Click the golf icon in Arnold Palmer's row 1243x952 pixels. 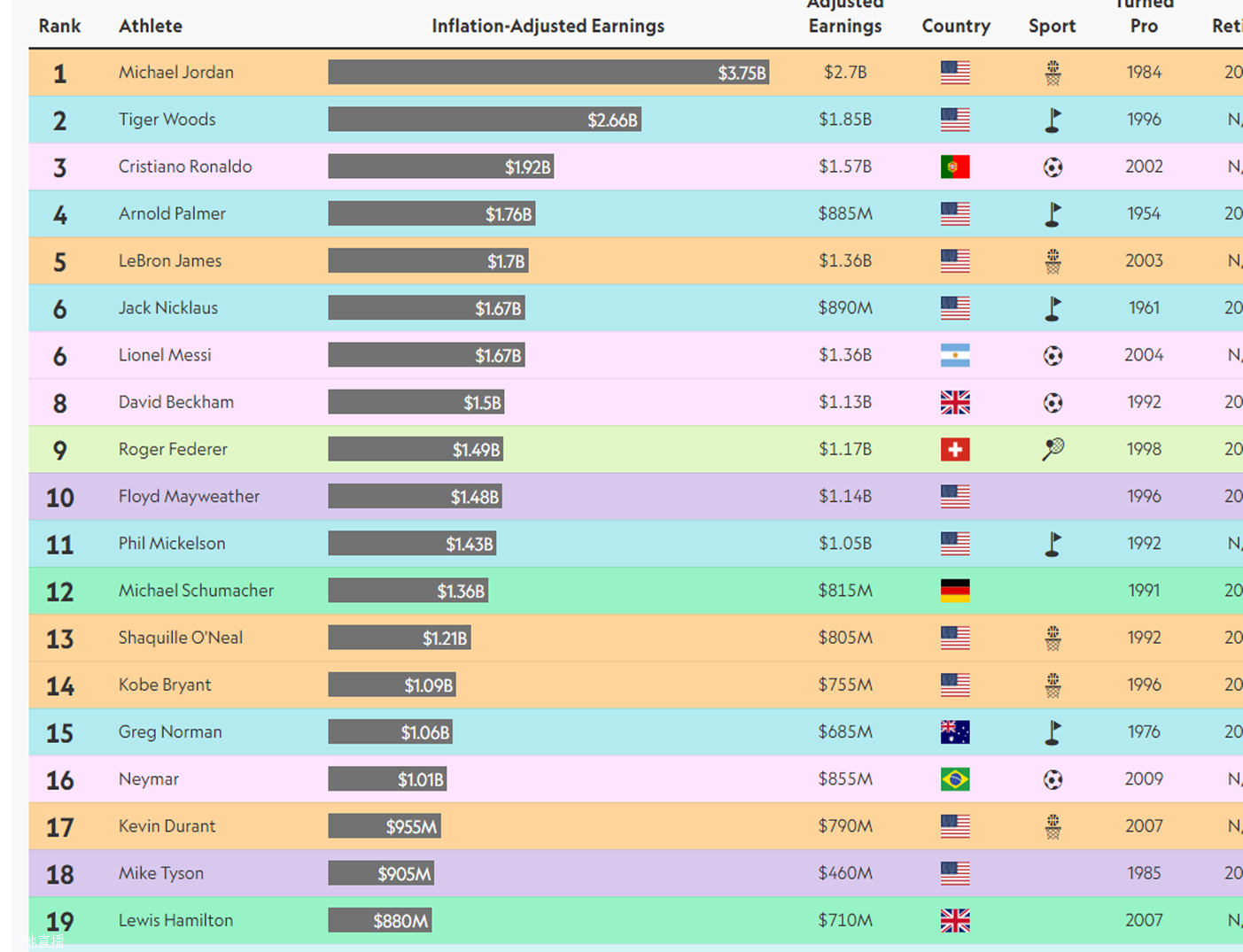1053,213
